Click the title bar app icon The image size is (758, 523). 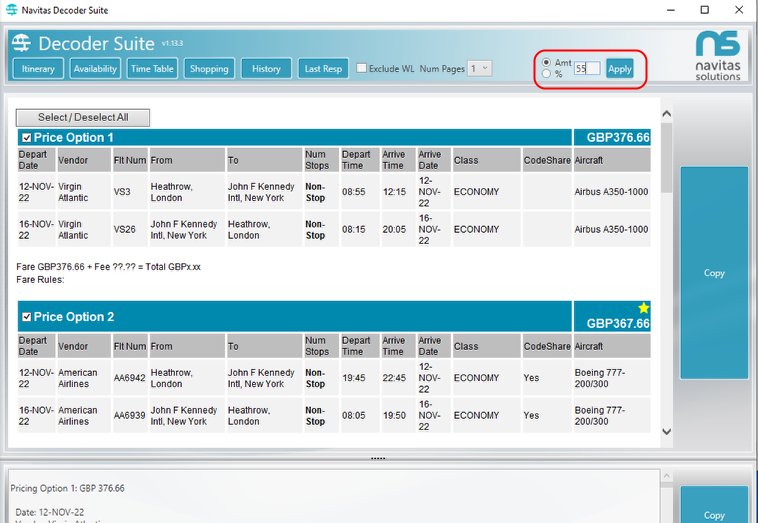point(11,10)
